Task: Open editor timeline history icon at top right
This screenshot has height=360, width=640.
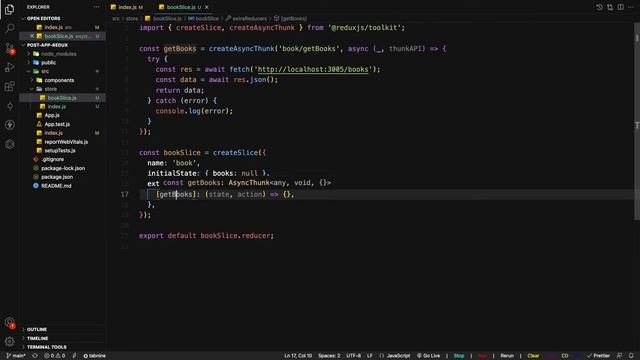Action: point(599,7)
